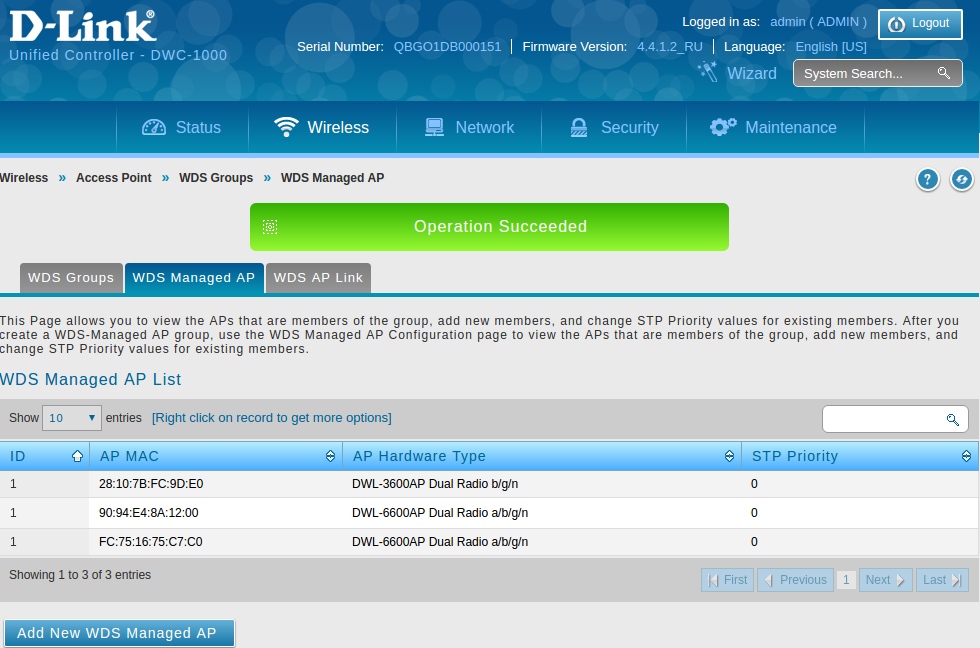980x648 pixels.
Task: Sort by ID column arrow
Action: point(77,456)
